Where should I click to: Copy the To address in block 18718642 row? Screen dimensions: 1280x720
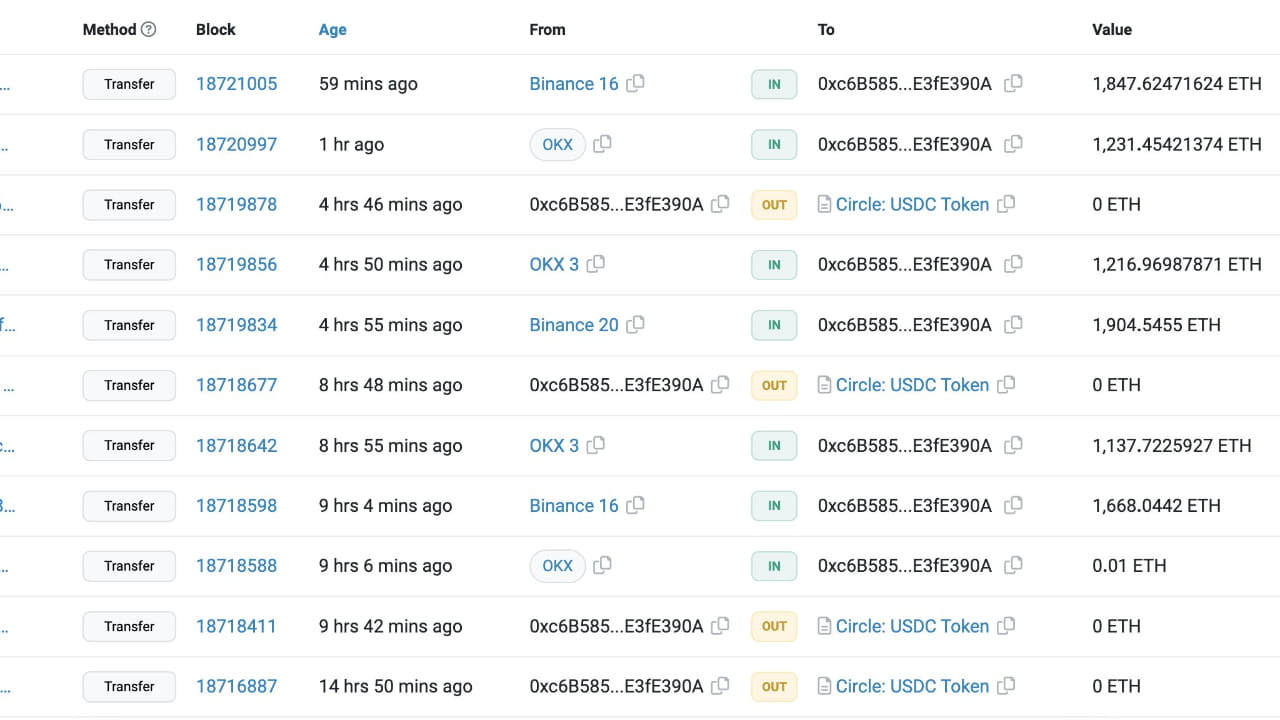pyautogui.click(x=1013, y=445)
